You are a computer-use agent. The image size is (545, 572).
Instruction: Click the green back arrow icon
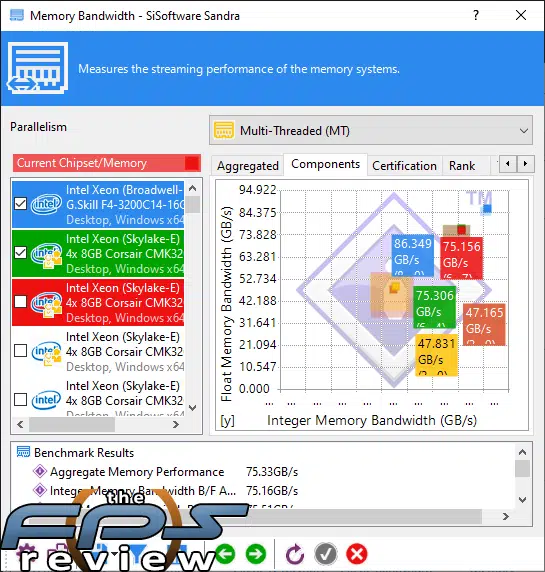pos(225,554)
